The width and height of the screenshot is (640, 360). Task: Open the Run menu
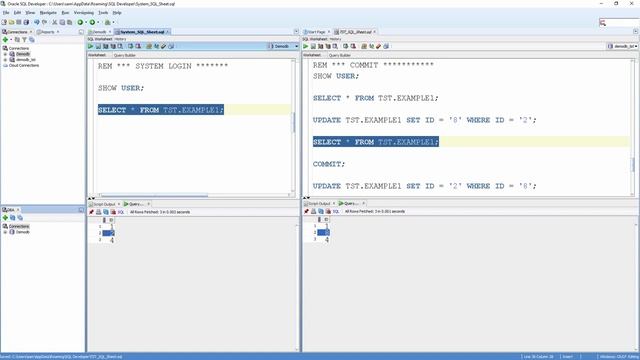click(x=65, y=13)
